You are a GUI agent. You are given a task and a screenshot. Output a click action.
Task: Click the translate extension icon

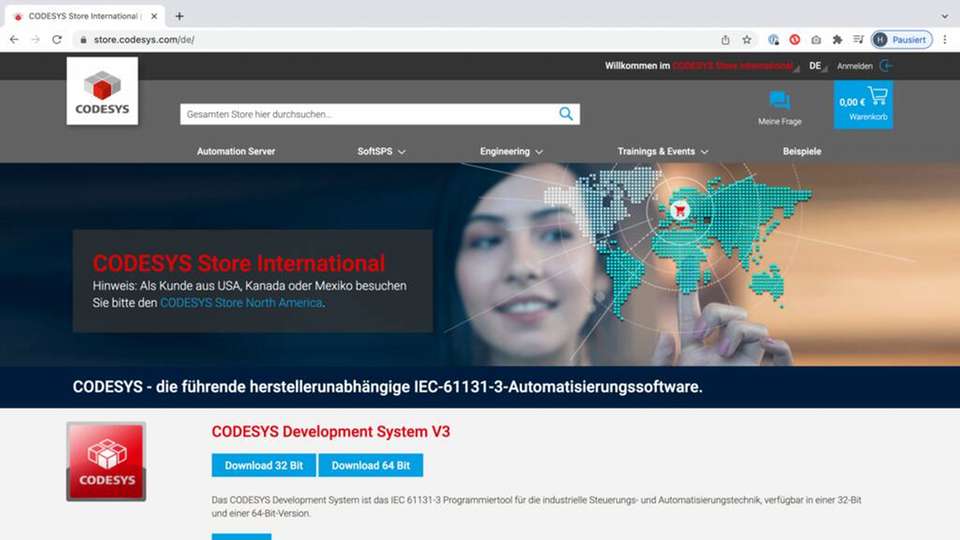coord(773,40)
